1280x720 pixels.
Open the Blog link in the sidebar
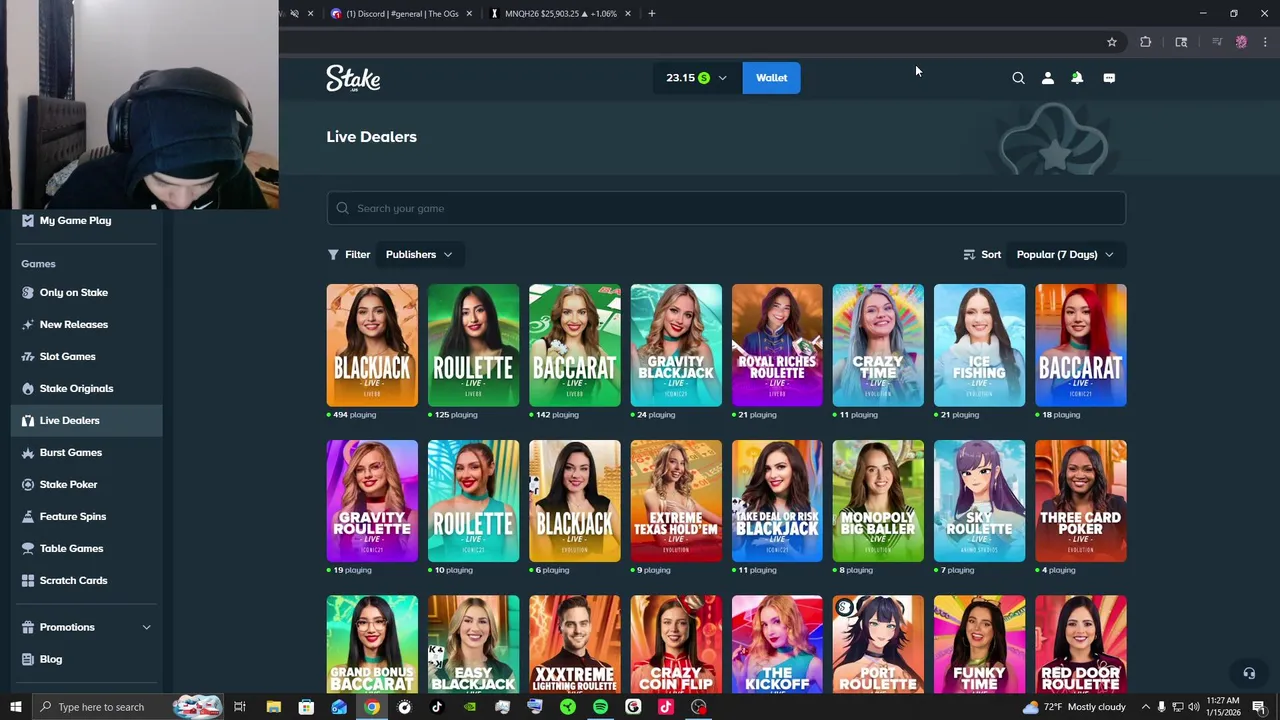pyautogui.click(x=50, y=659)
